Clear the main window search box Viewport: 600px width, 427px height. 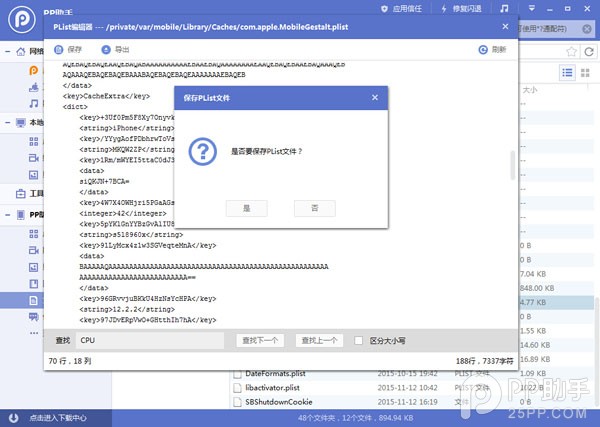coord(587,29)
